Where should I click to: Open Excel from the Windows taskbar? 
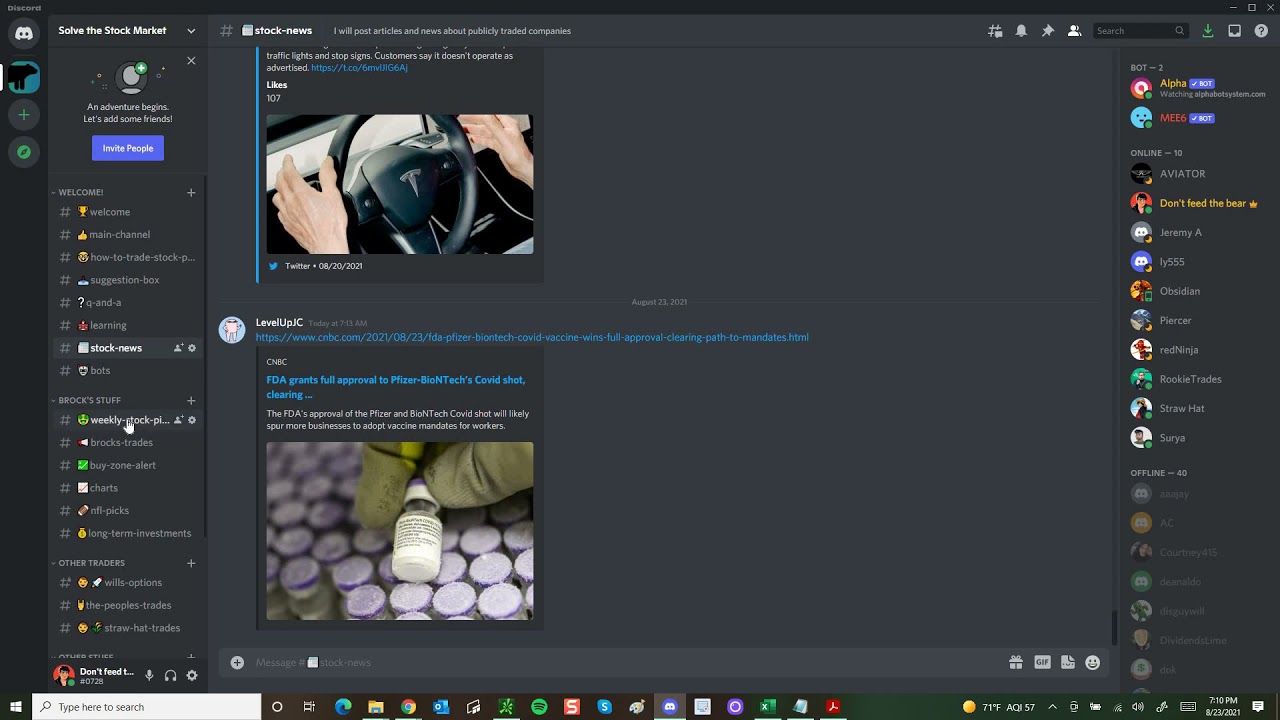tap(767, 707)
